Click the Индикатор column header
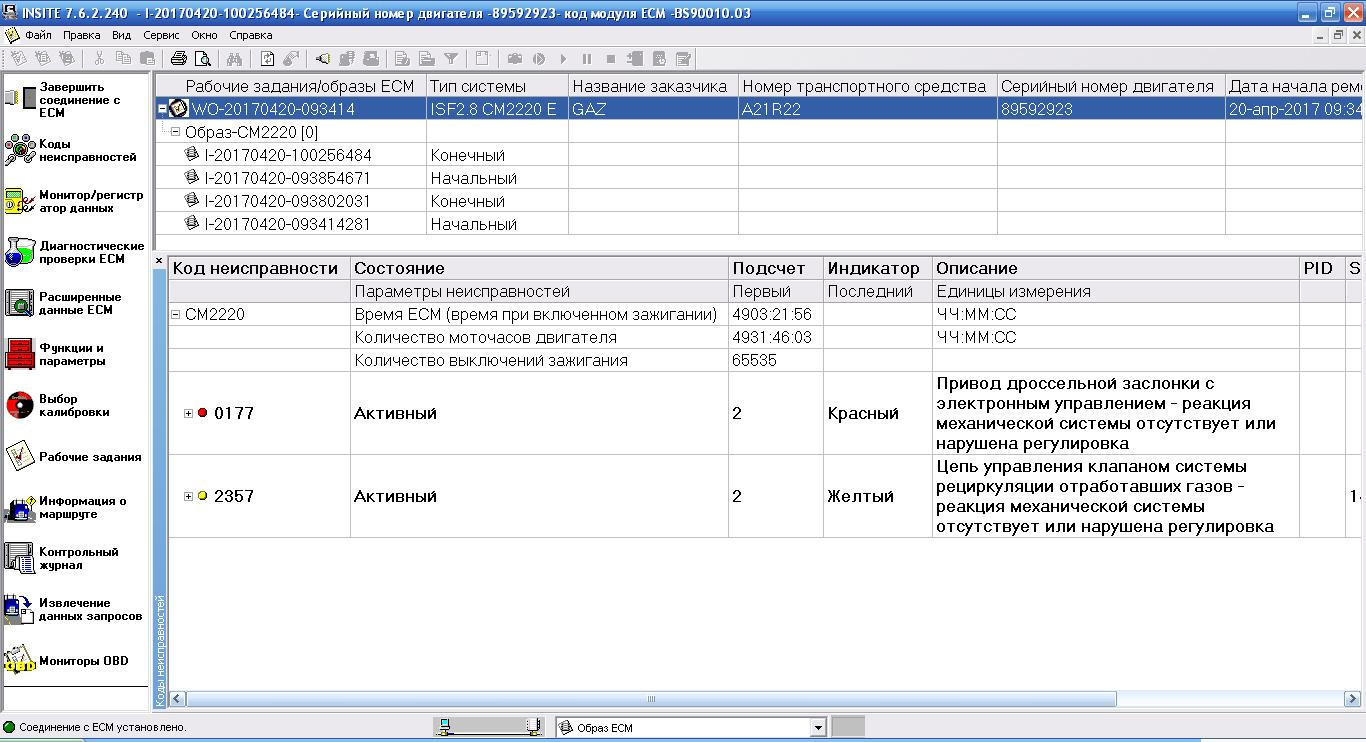The width and height of the screenshot is (1366, 742). tap(878, 268)
